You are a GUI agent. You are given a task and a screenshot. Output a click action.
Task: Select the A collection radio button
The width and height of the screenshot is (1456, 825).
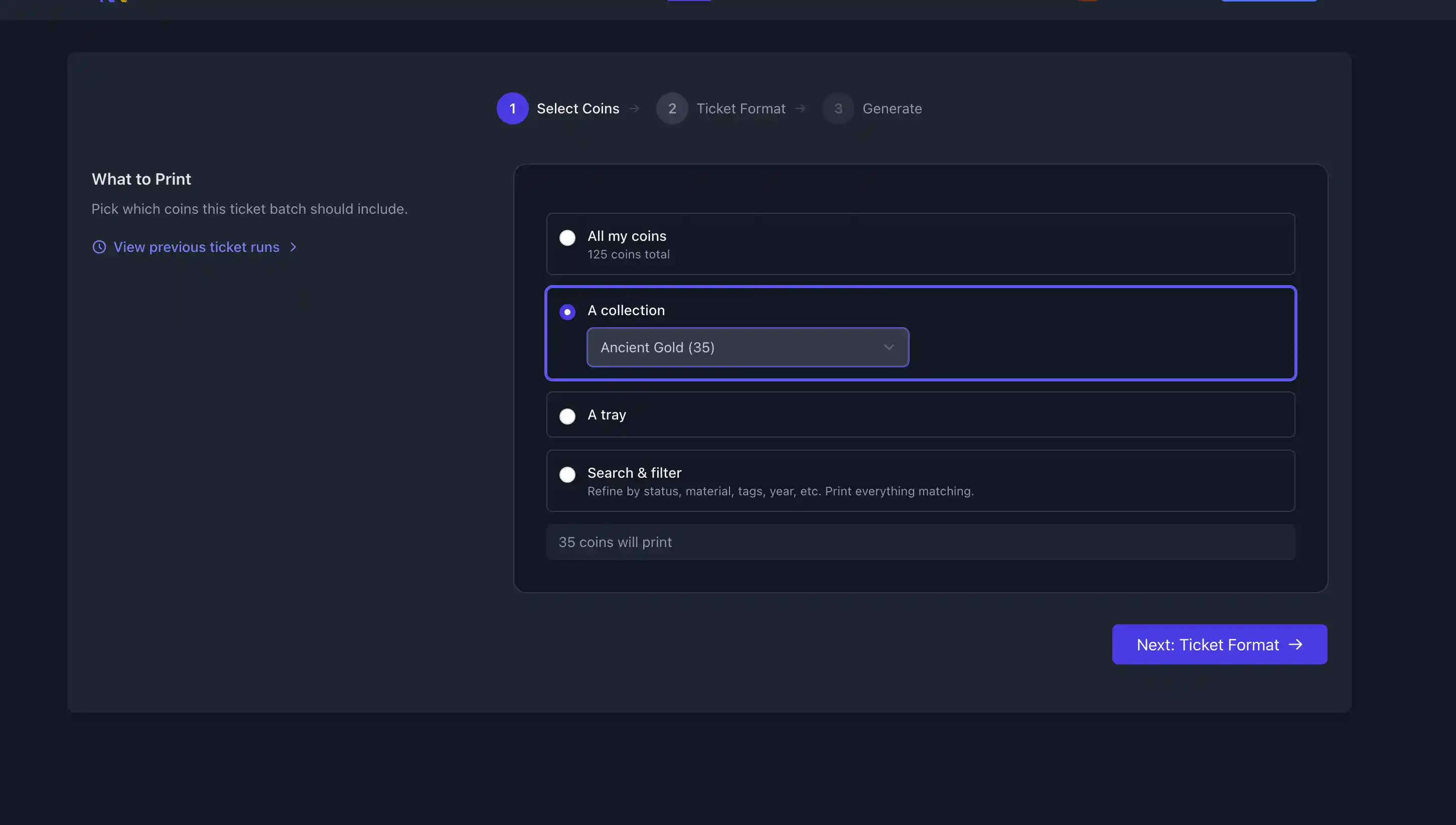tap(567, 312)
